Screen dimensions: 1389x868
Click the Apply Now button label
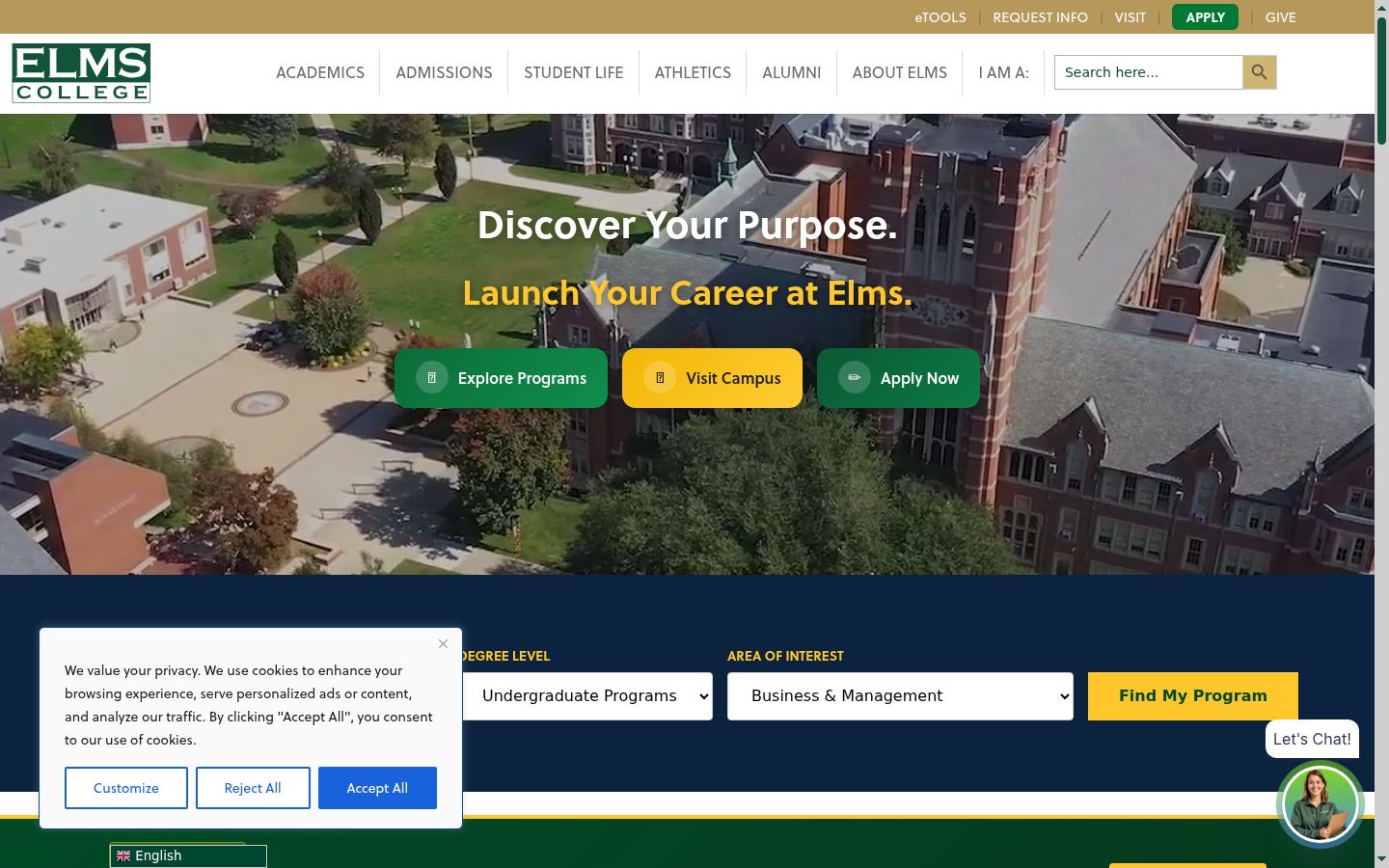[919, 378]
